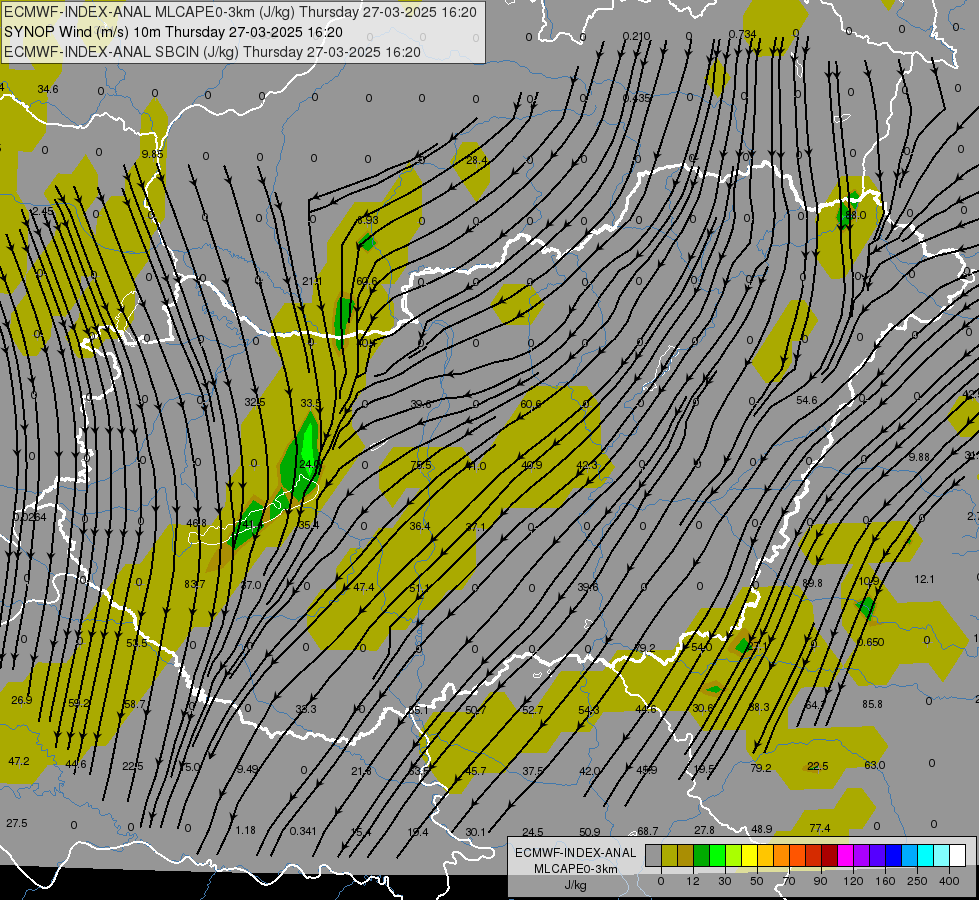Click the olive swatch starting at 0
The height and width of the screenshot is (900, 979).
pyautogui.click(x=669, y=856)
